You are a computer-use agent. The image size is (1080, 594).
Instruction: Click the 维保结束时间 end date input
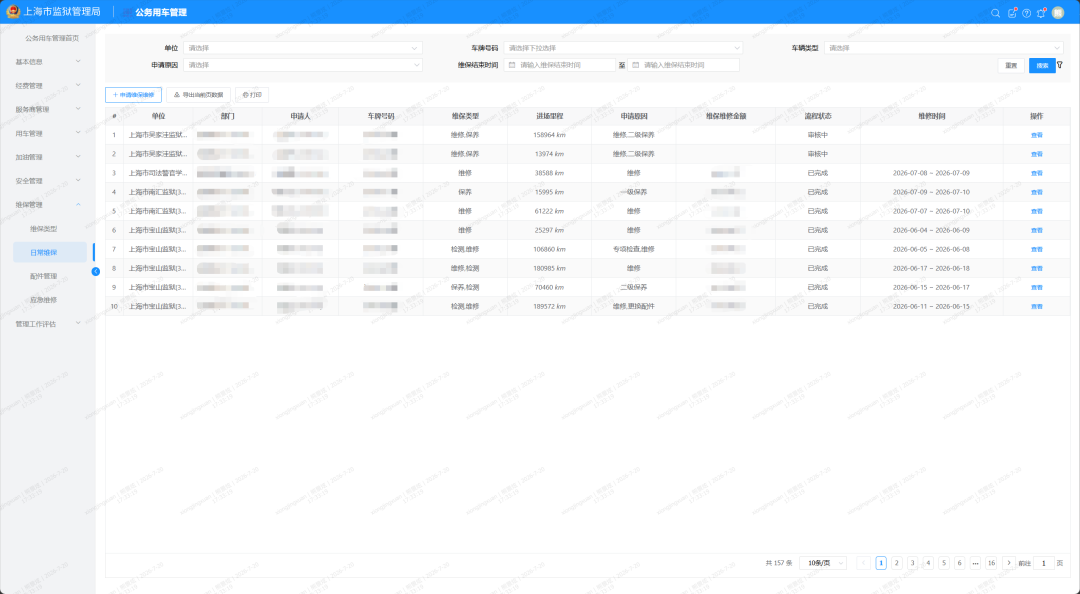[x=683, y=65]
